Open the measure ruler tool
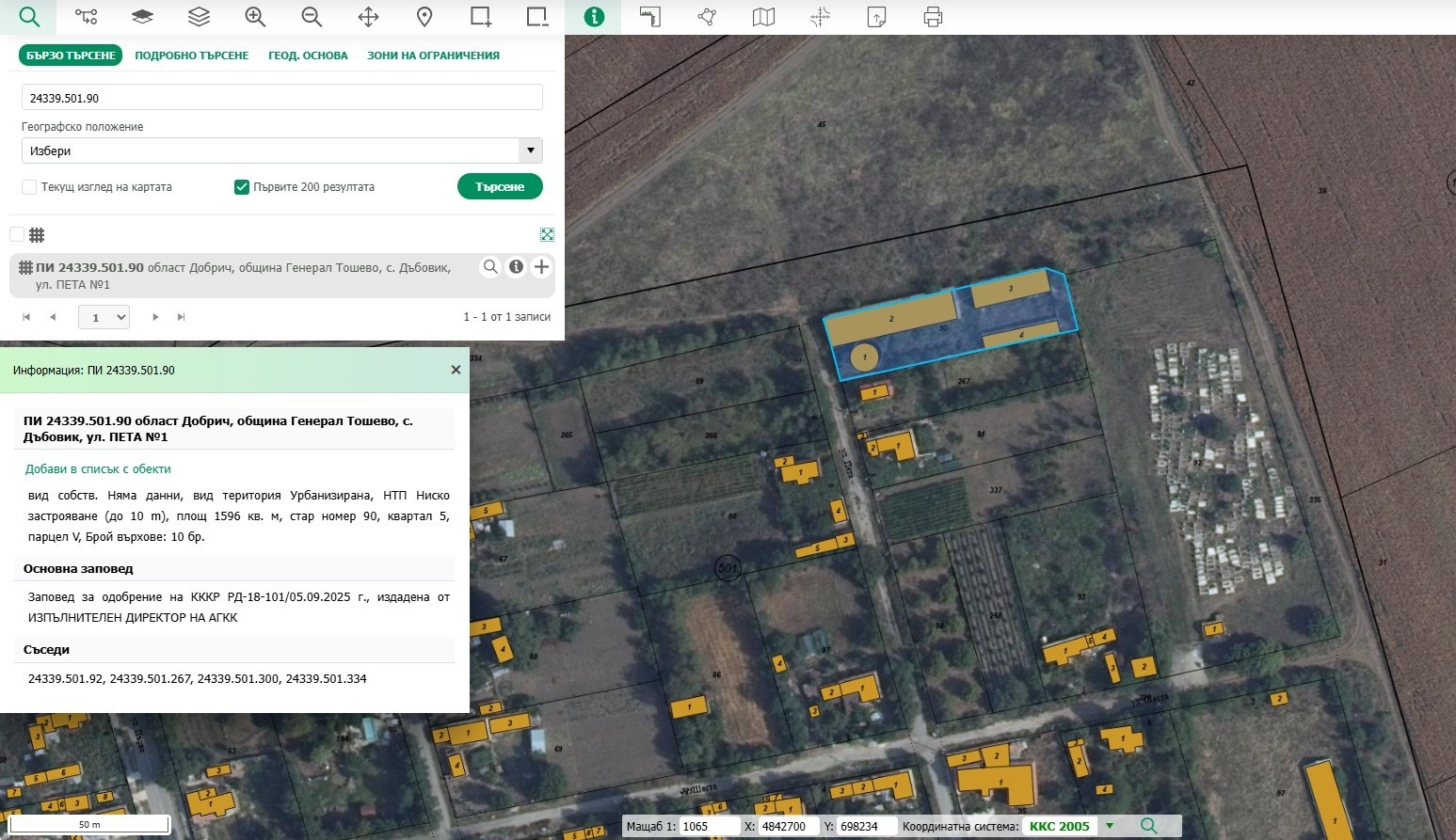This screenshot has width=1456, height=840. pyautogui.click(x=650, y=17)
